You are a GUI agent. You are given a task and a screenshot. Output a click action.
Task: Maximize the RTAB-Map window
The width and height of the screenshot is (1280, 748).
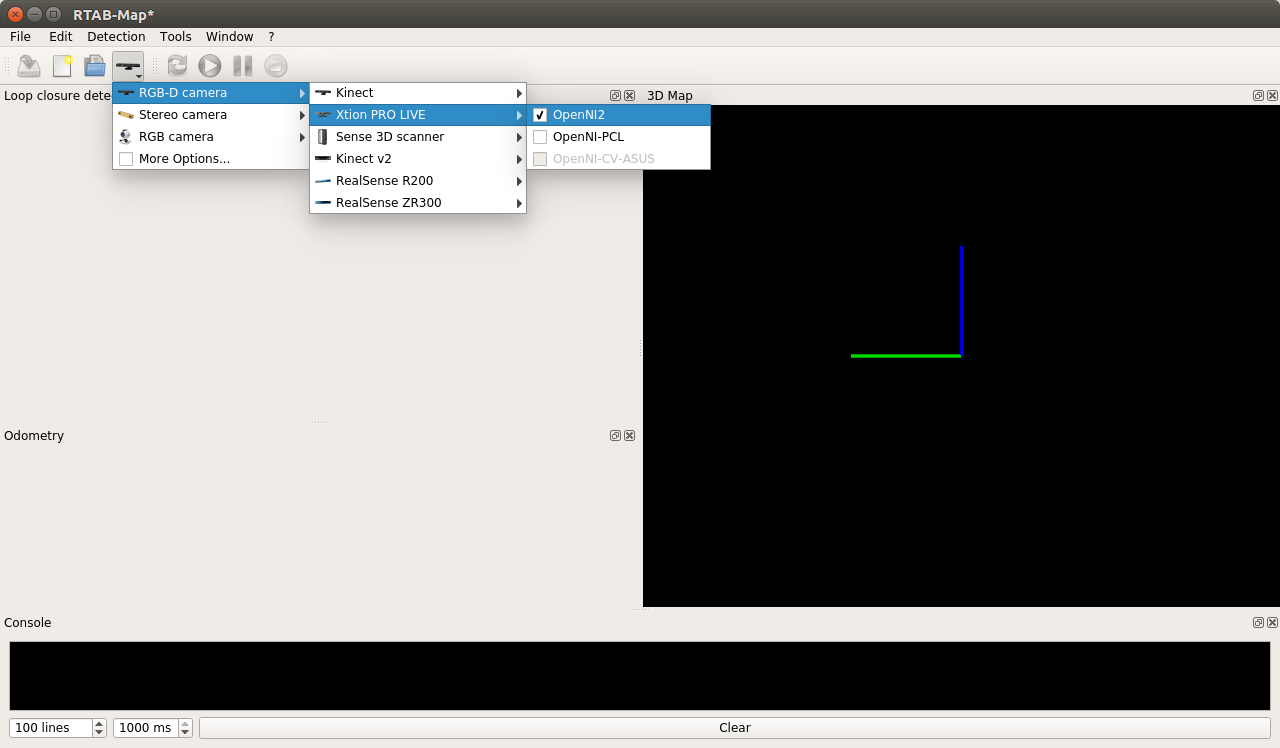click(53, 14)
